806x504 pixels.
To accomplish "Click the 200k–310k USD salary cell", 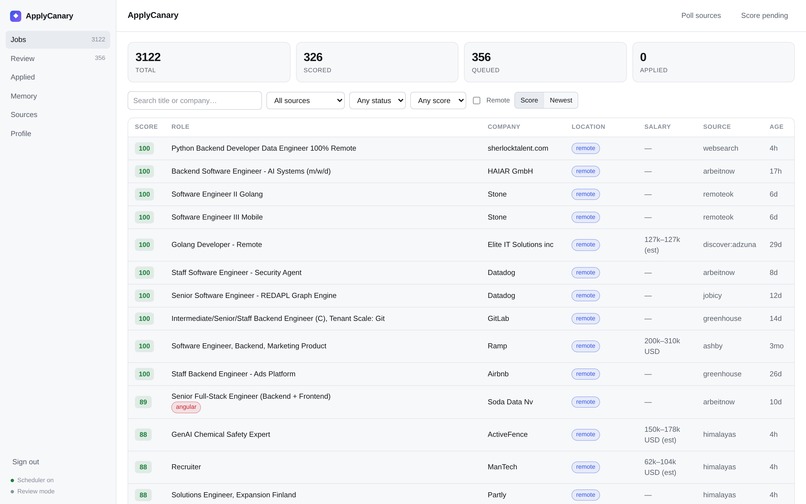I will pos(662,346).
